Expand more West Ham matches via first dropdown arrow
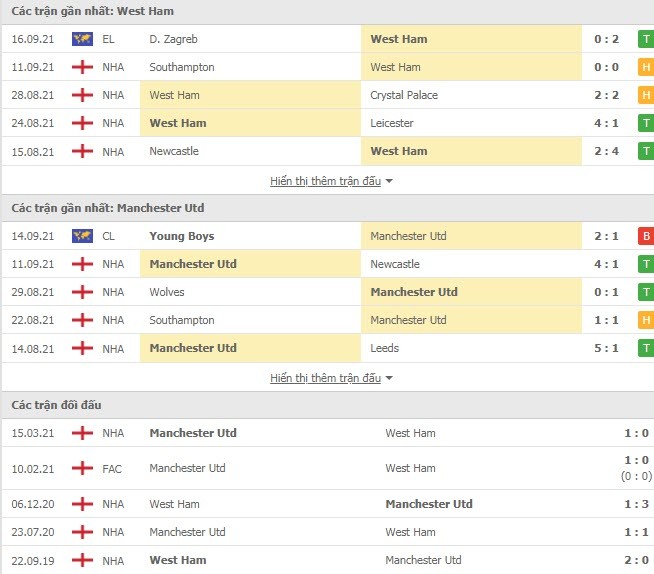Image resolution: width=654 pixels, height=574 pixels. point(389,181)
